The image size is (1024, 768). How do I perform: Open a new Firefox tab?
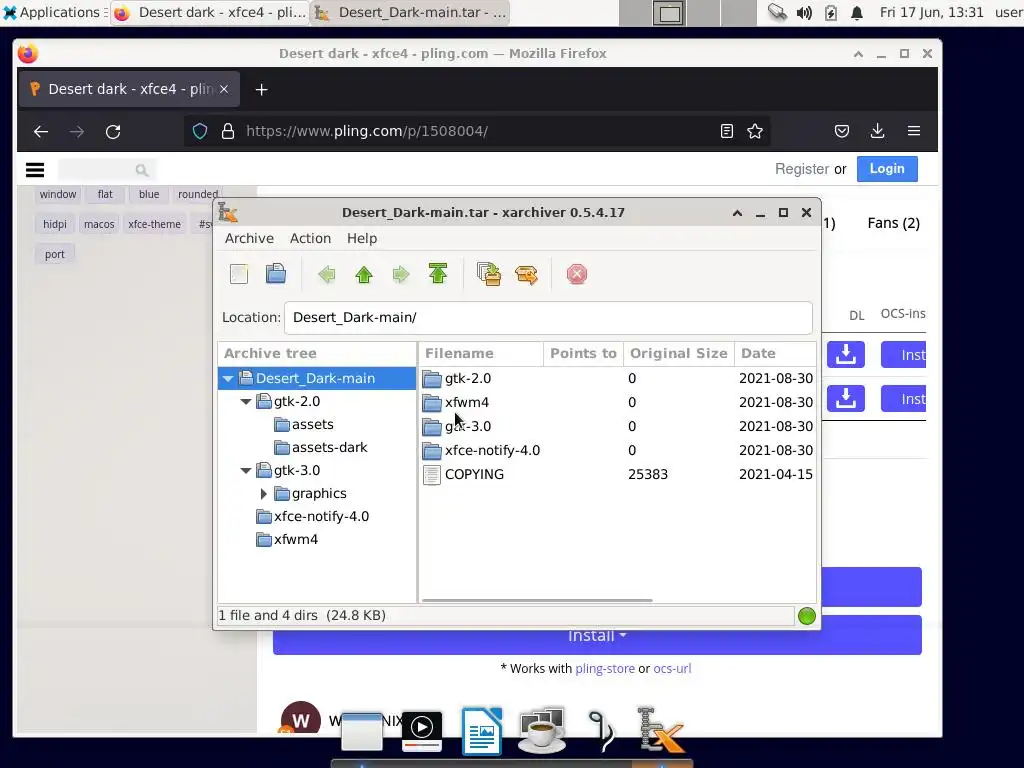(x=261, y=89)
